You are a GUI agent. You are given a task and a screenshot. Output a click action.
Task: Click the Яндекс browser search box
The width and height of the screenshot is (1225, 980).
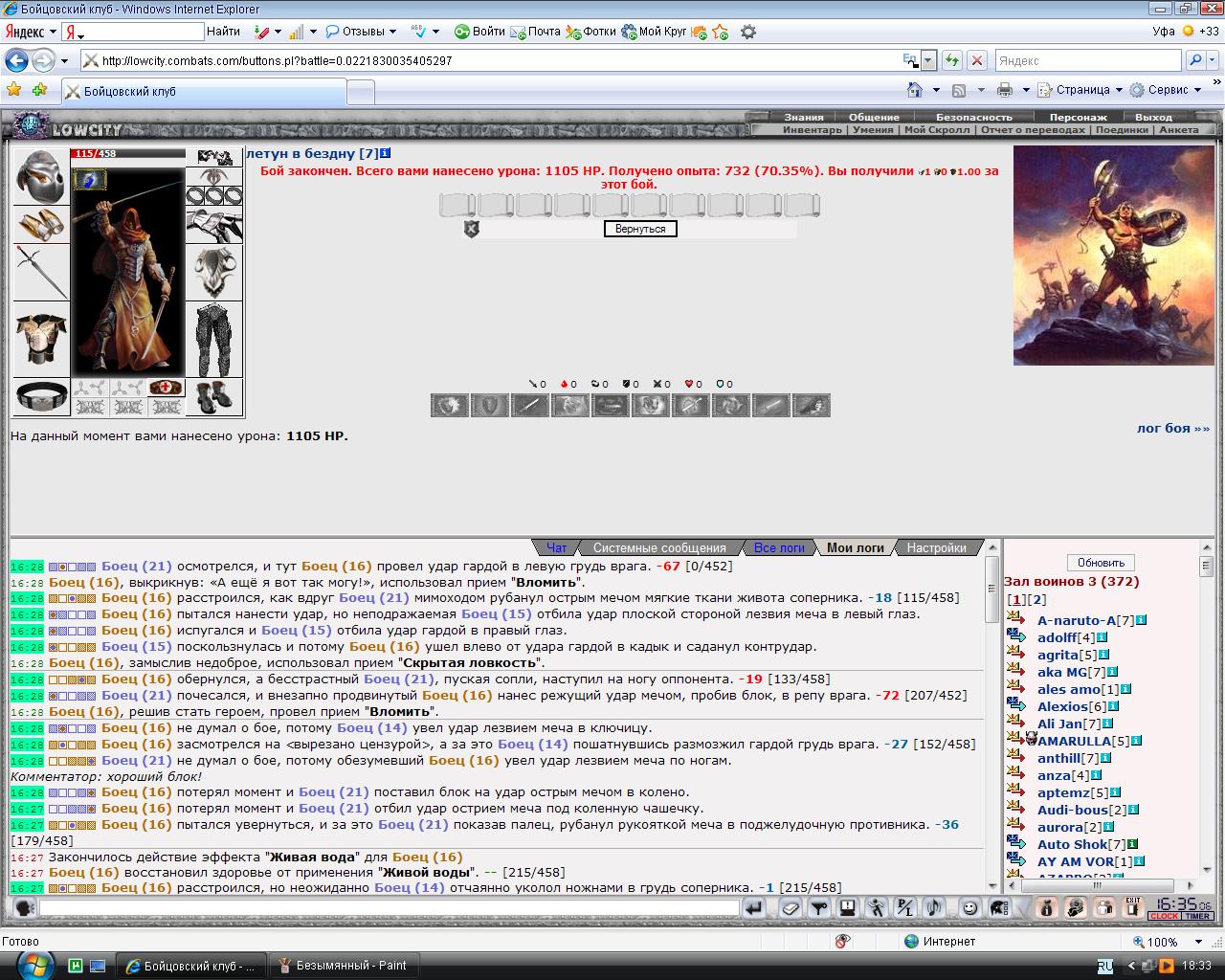[1088, 60]
